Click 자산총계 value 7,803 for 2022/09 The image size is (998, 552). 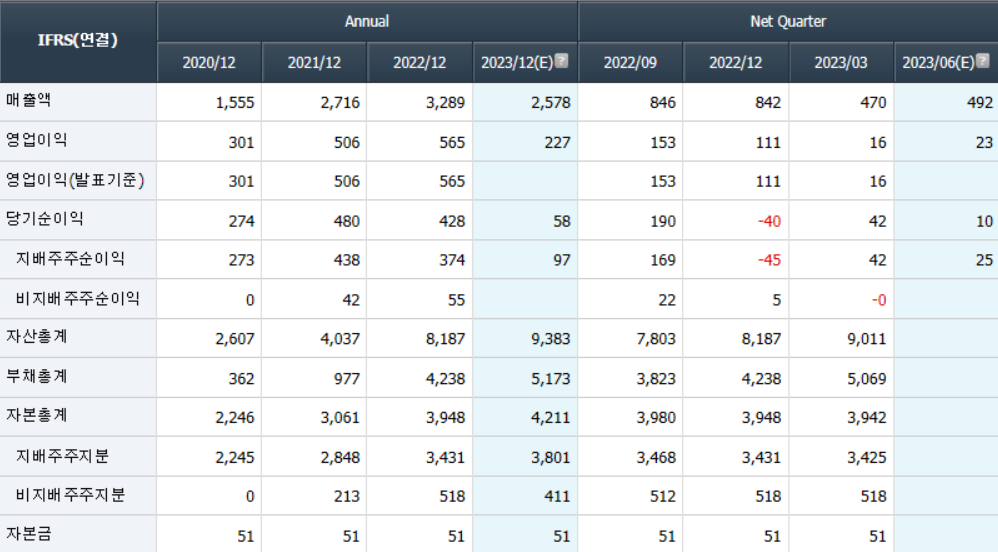click(656, 339)
